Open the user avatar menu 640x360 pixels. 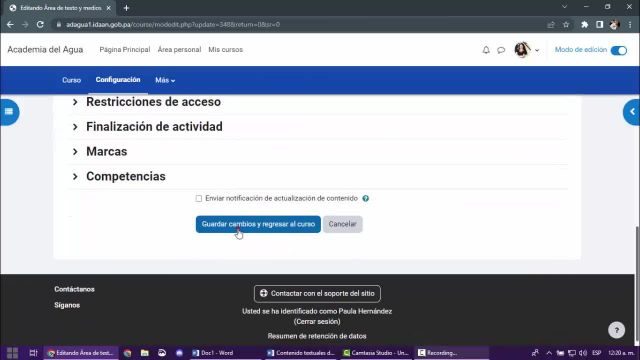tap(527, 50)
